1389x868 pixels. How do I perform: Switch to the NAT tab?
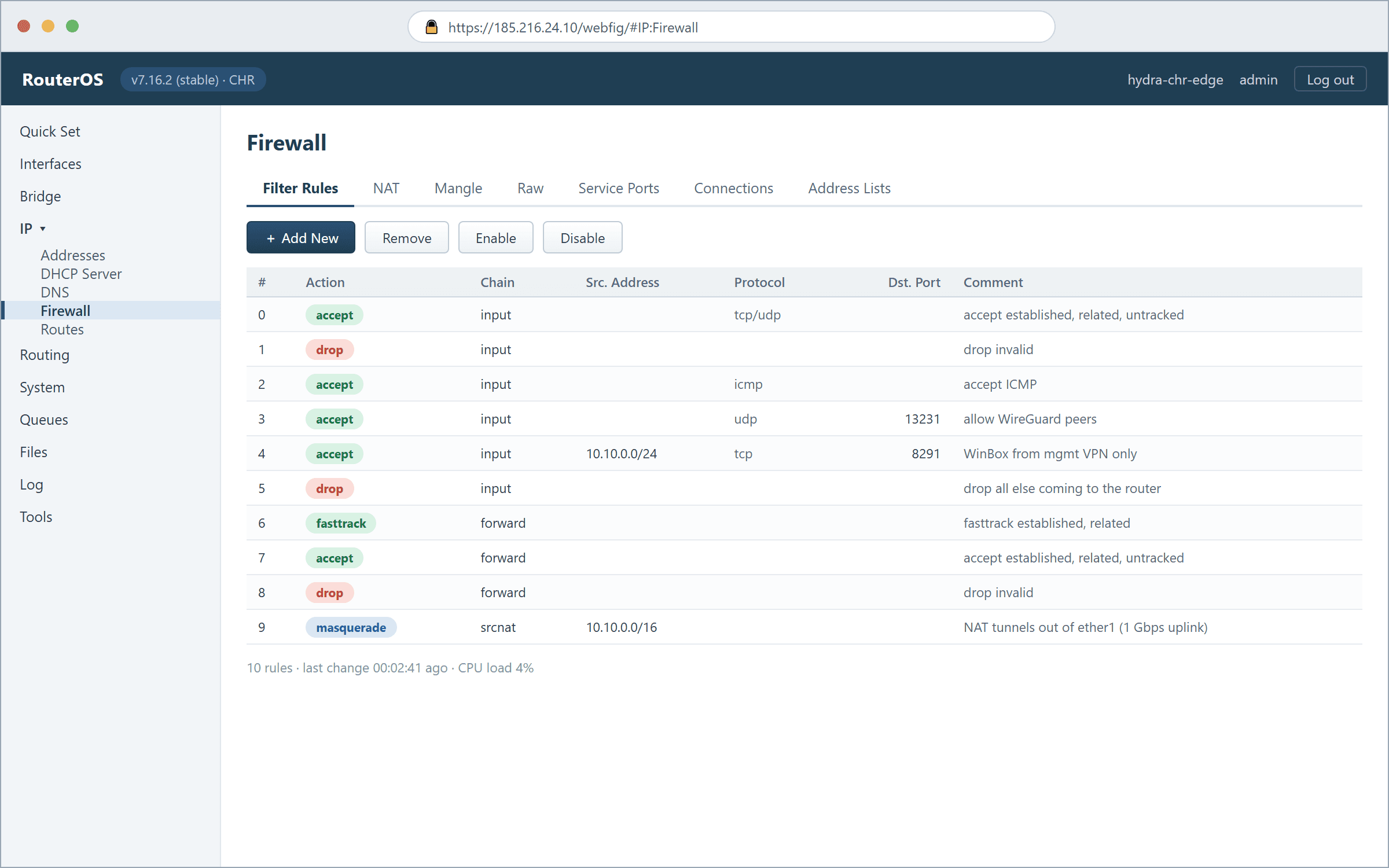[x=386, y=188]
